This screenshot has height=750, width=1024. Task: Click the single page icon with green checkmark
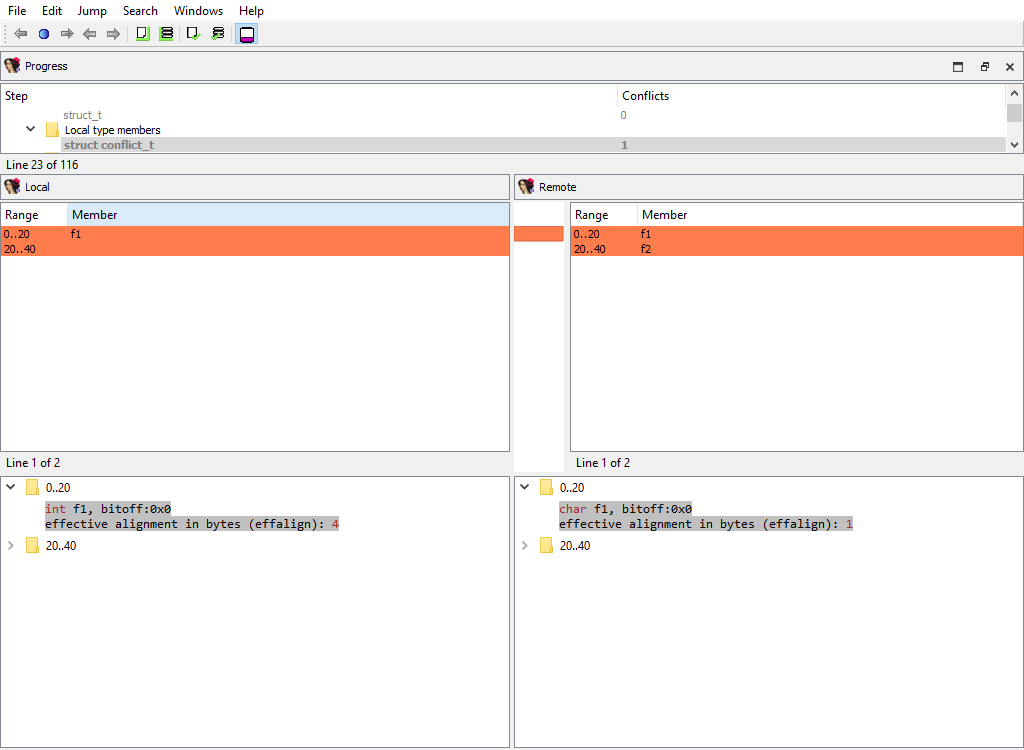click(193, 34)
